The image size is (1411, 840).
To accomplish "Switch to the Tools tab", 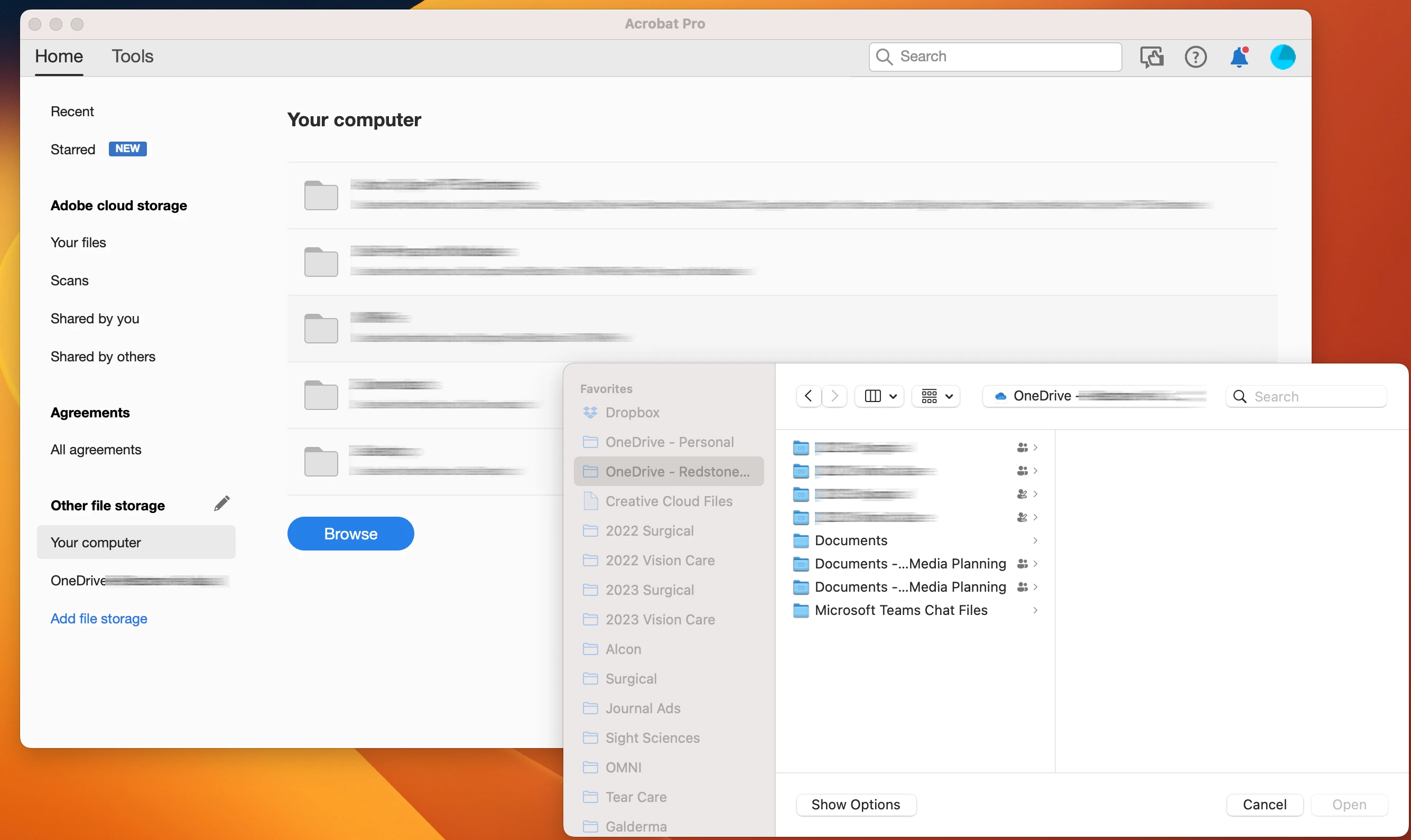I will [x=132, y=57].
